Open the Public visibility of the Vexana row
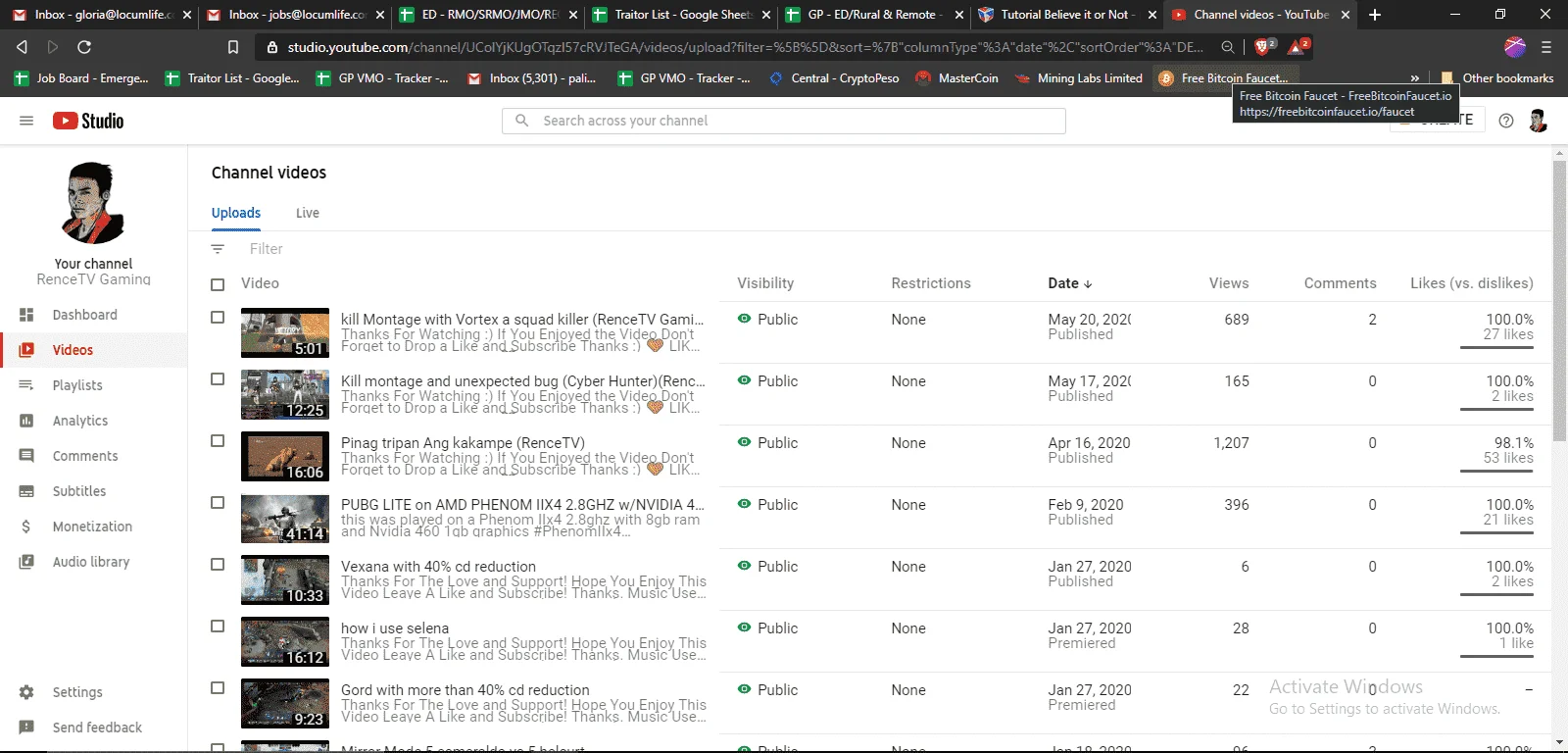Viewport: 1568px width, 753px height. click(x=768, y=567)
